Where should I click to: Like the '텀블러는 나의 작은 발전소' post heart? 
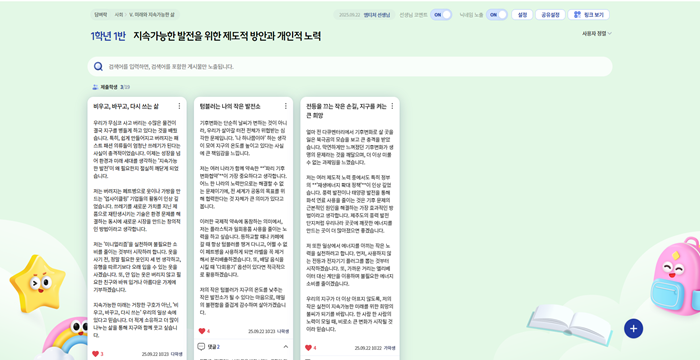202,331
